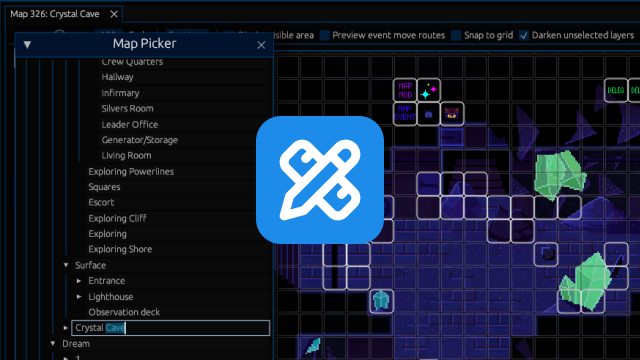Select Generator/Storage map

(140, 140)
